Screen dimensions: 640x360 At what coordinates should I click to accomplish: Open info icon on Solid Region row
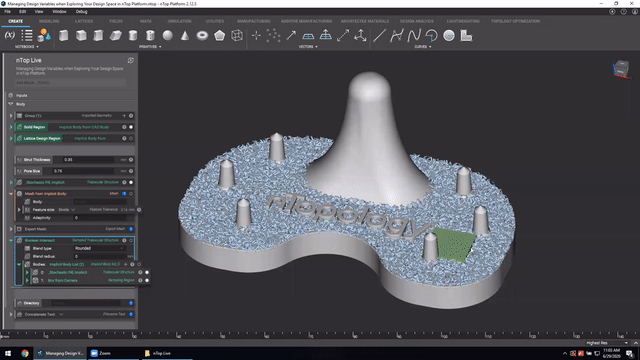pyautogui.click(x=124, y=127)
